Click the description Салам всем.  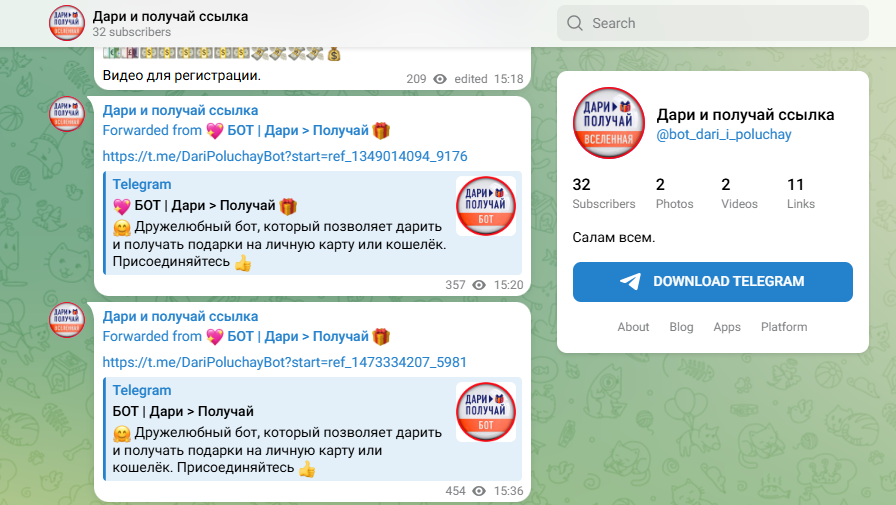pyautogui.click(x=614, y=238)
